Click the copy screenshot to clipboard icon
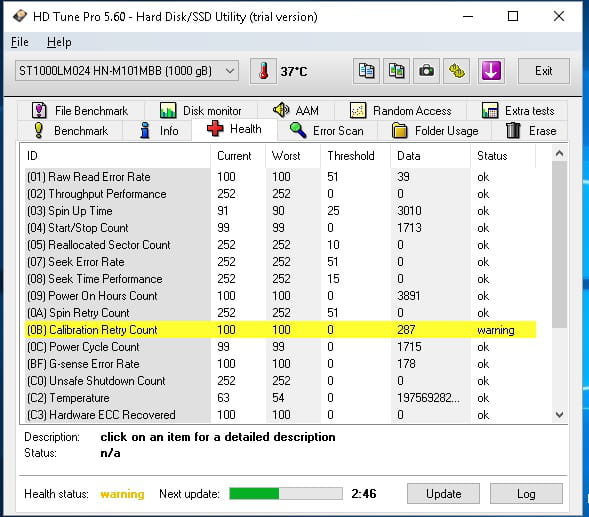The image size is (589, 517). pyautogui.click(x=396, y=71)
